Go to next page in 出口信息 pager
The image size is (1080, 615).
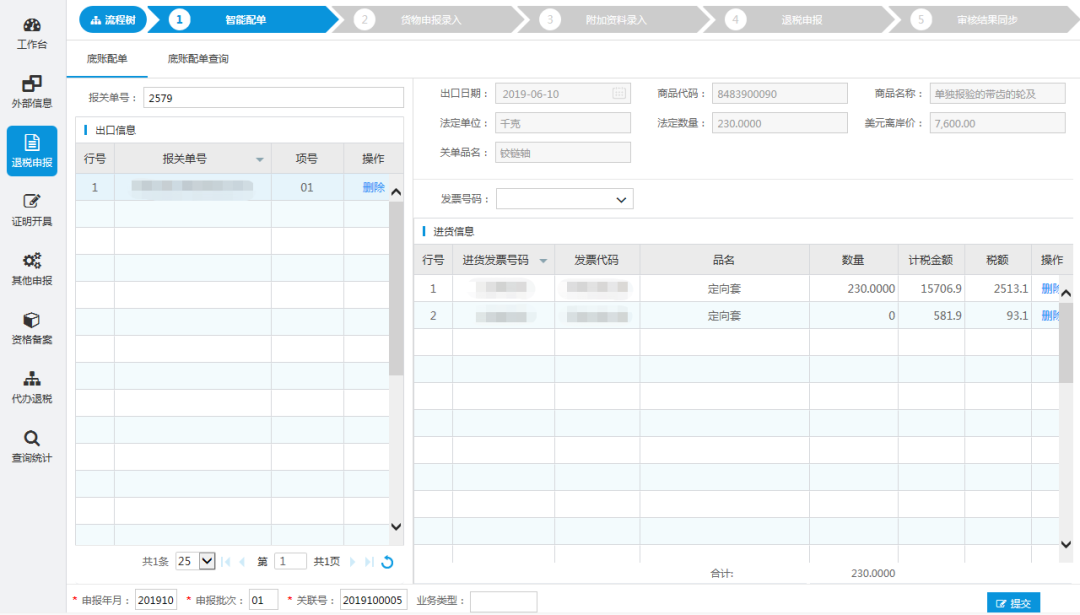pos(353,562)
